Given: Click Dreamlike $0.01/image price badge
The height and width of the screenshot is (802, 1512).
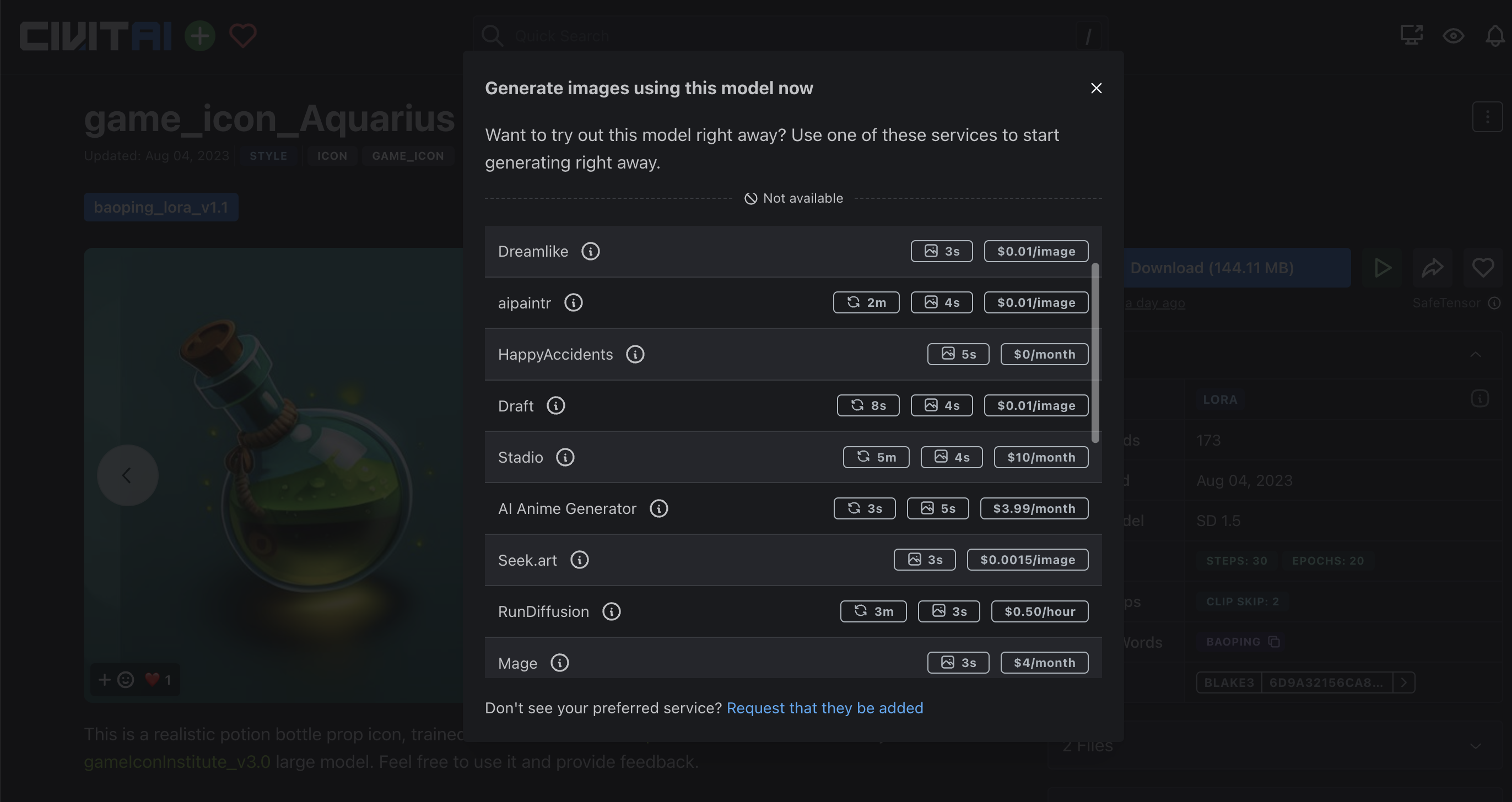Looking at the screenshot, I should click(x=1036, y=251).
